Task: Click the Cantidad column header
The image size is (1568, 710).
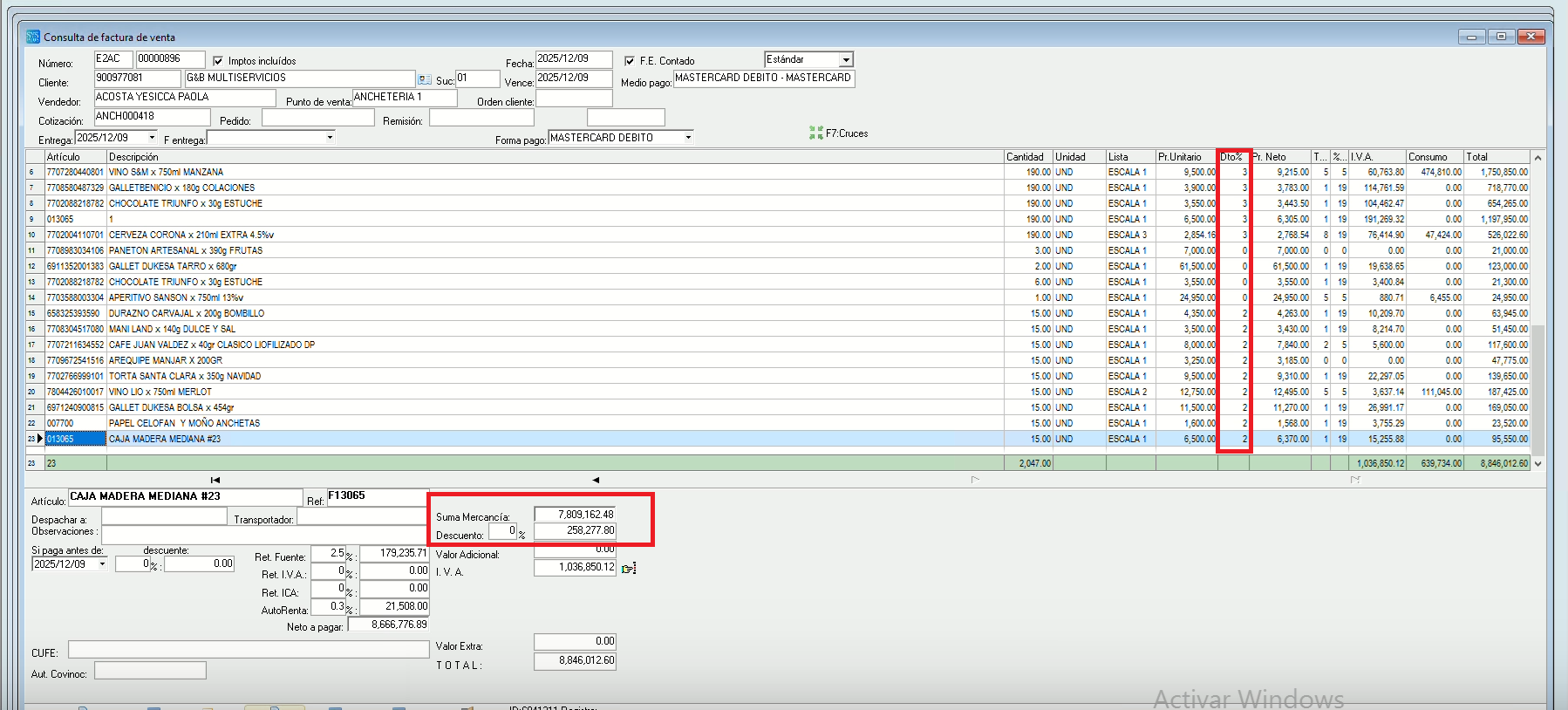Action: coord(1028,157)
